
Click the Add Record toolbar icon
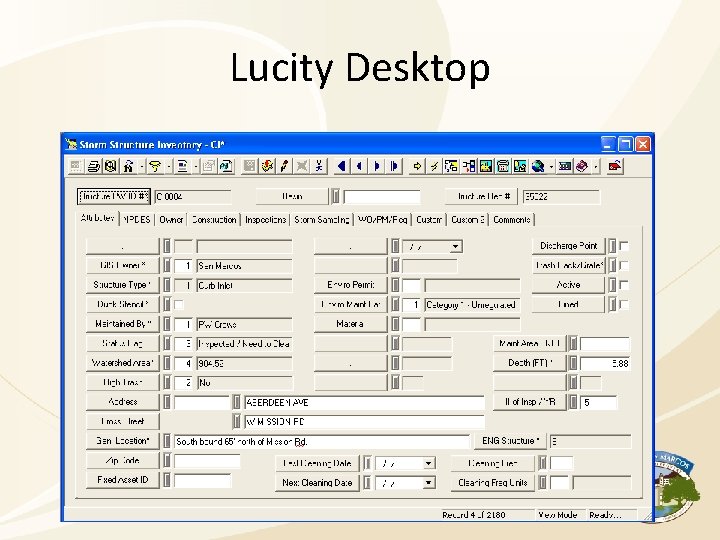[x=267, y=166]
